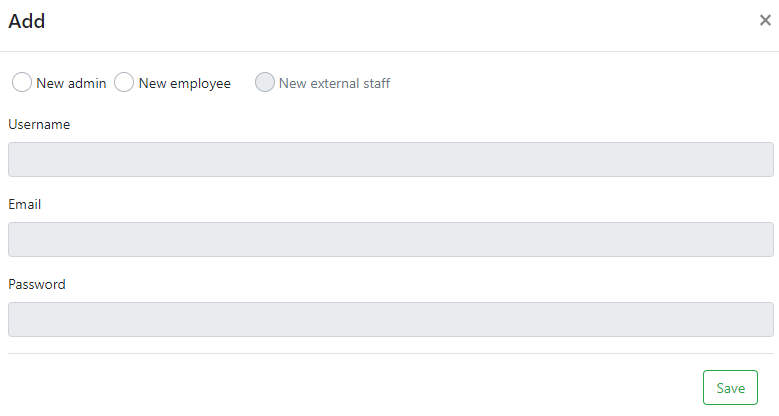The width and height of the screenshot is (779, 416).
Task: Focus the Username input field
Action: click(390, 159)
